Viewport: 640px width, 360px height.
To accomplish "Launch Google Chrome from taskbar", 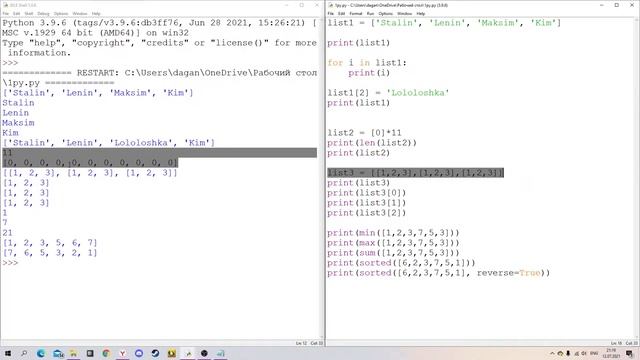I will (x=106, y=353).
